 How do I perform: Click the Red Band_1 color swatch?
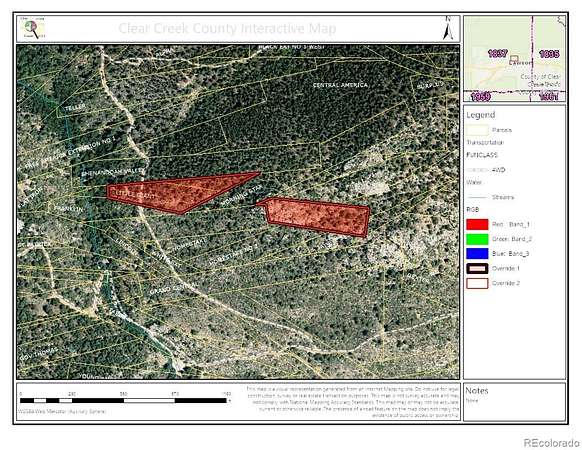click(x=477, y=224)
